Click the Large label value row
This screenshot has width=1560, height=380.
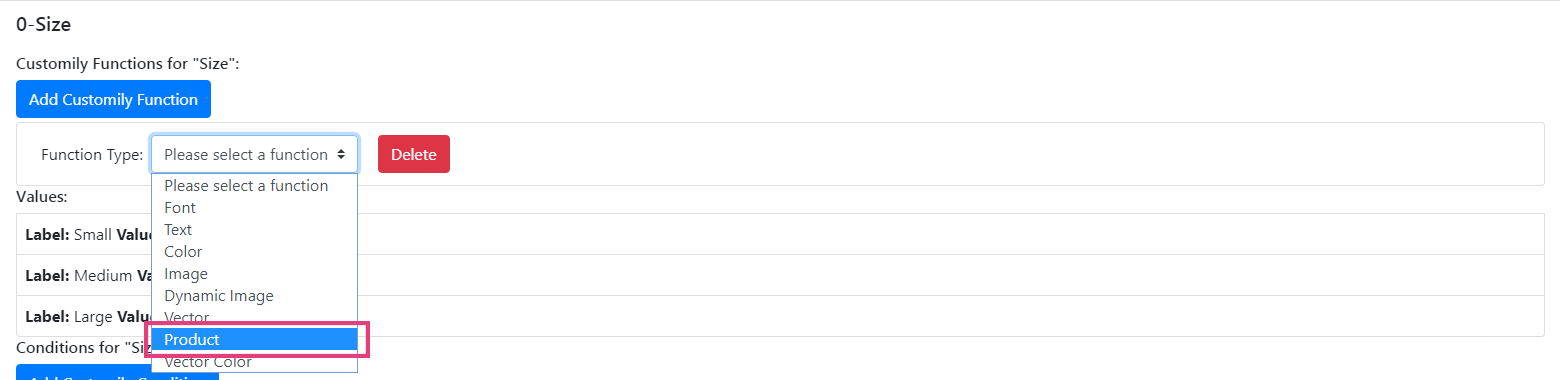point(780,316)
